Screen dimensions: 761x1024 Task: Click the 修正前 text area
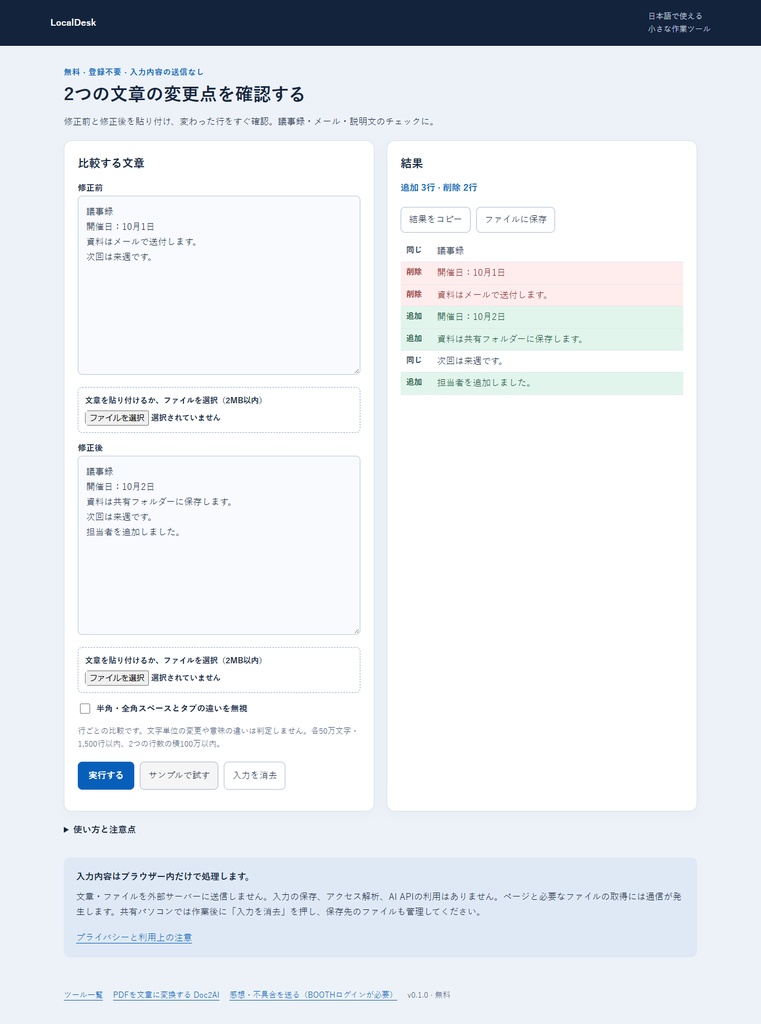pos(219,285)
